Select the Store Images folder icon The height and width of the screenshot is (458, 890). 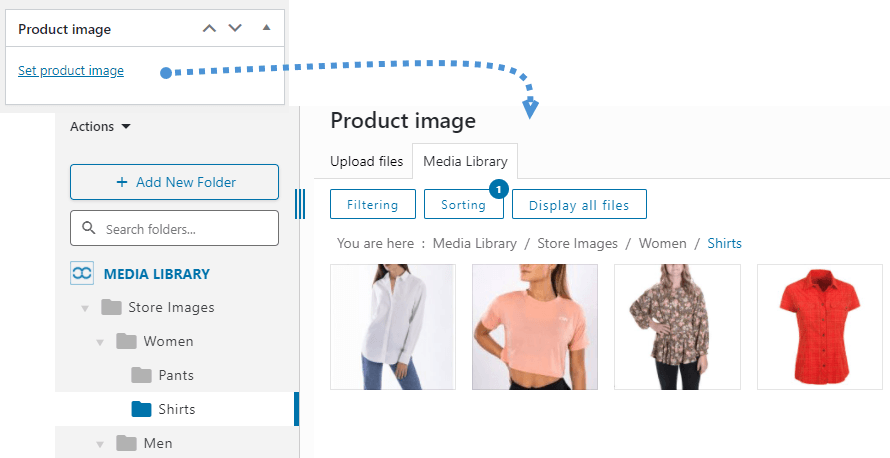112,307
